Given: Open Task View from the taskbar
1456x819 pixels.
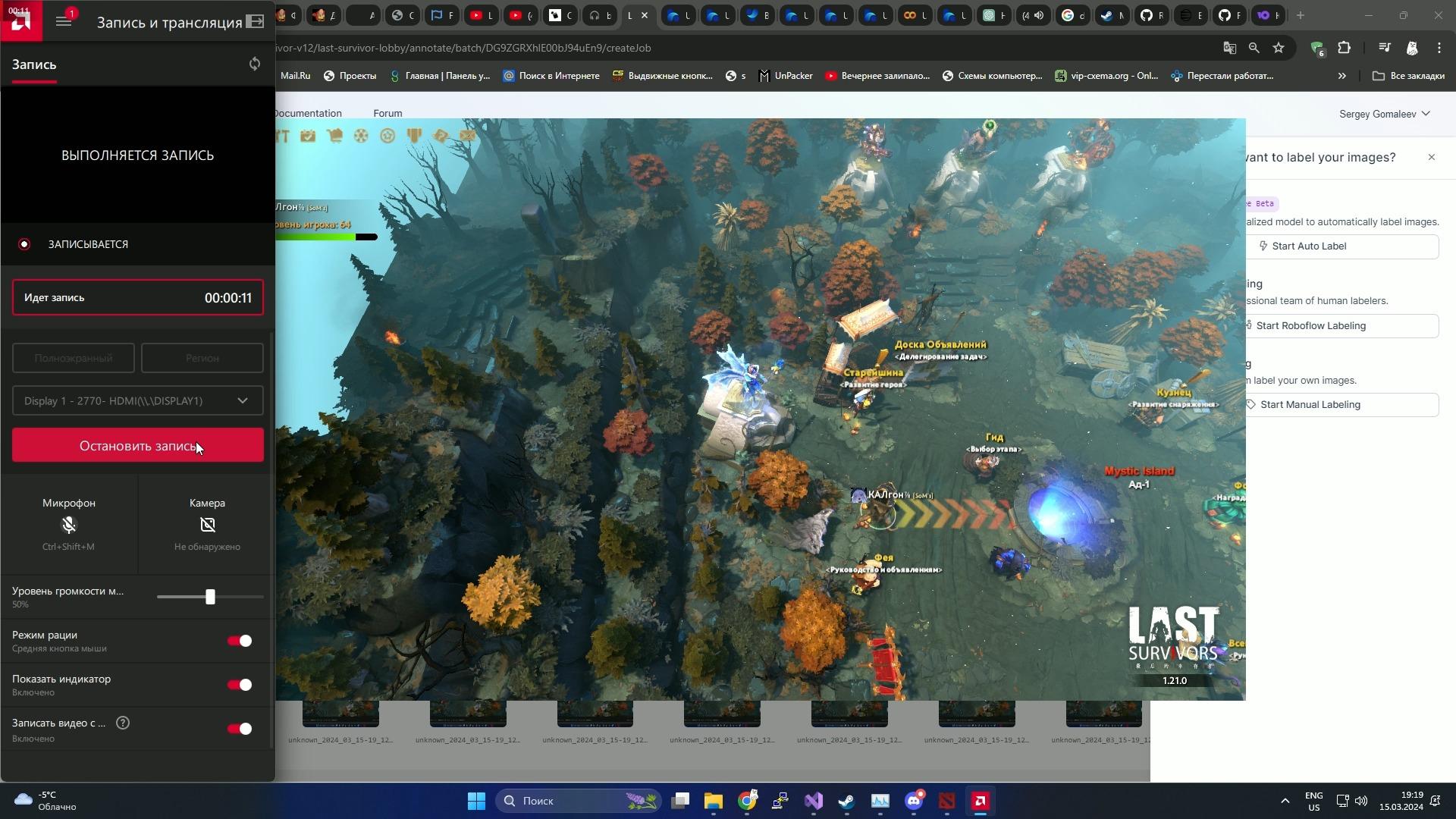Looking at the screenshot, I should (x=680, y=801).
